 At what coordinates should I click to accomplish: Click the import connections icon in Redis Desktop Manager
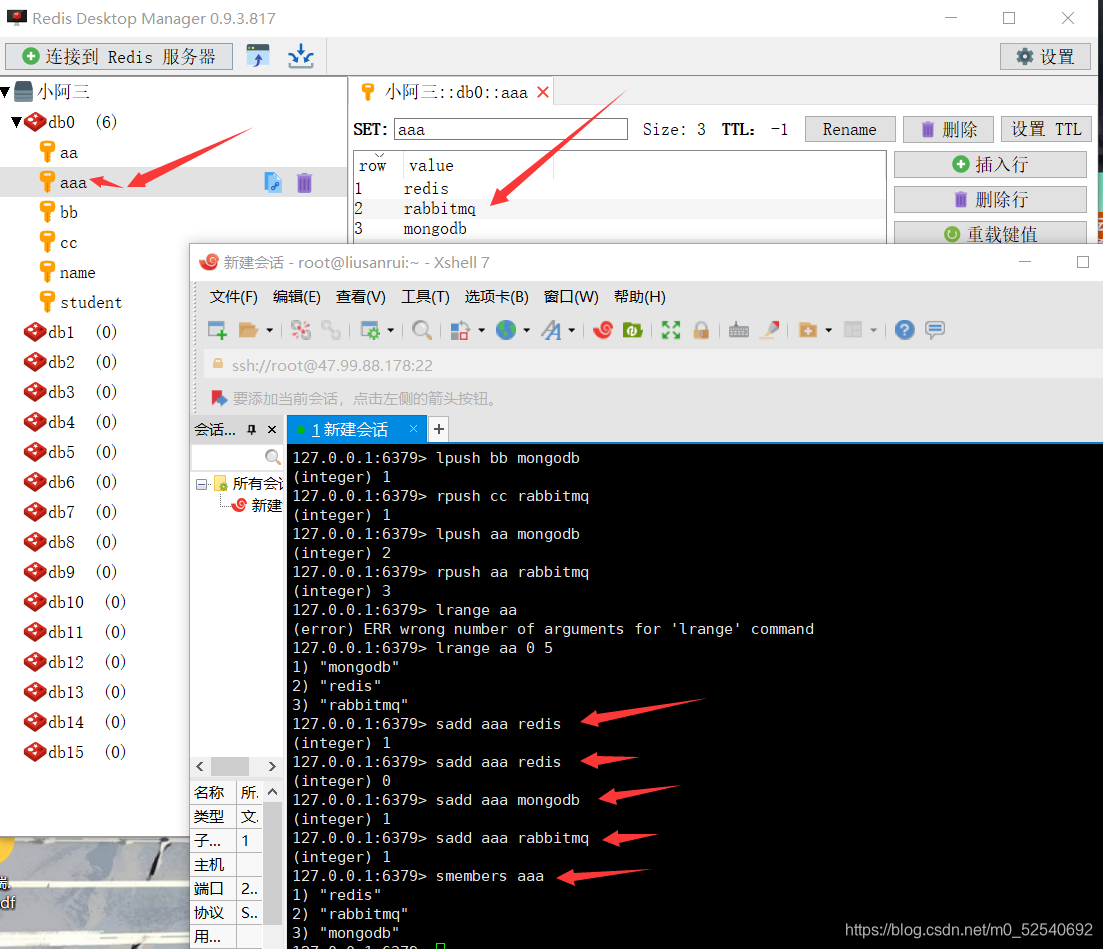(x=257, y=56)
